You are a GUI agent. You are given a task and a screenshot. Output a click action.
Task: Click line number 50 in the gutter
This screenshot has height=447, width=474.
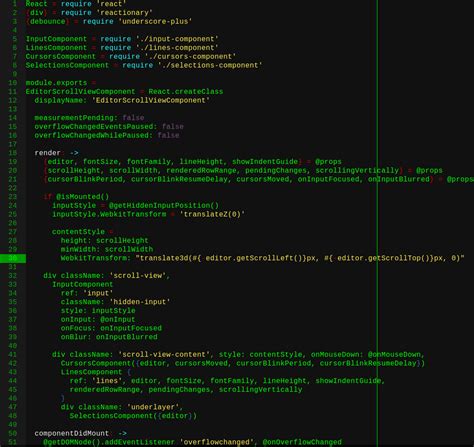tap(13, 433)
